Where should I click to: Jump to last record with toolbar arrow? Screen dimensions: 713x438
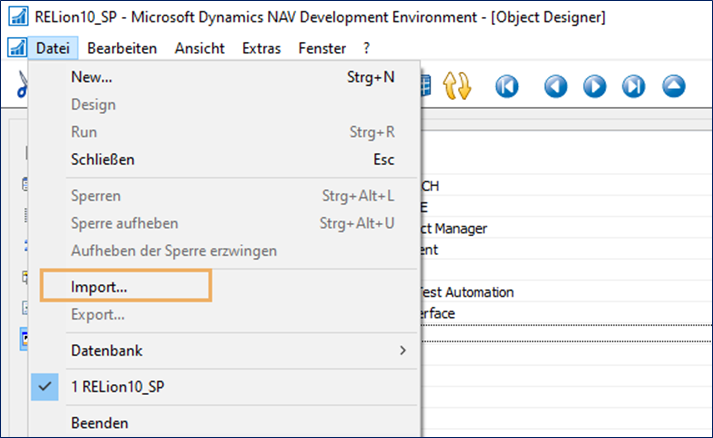click(634, 86)
